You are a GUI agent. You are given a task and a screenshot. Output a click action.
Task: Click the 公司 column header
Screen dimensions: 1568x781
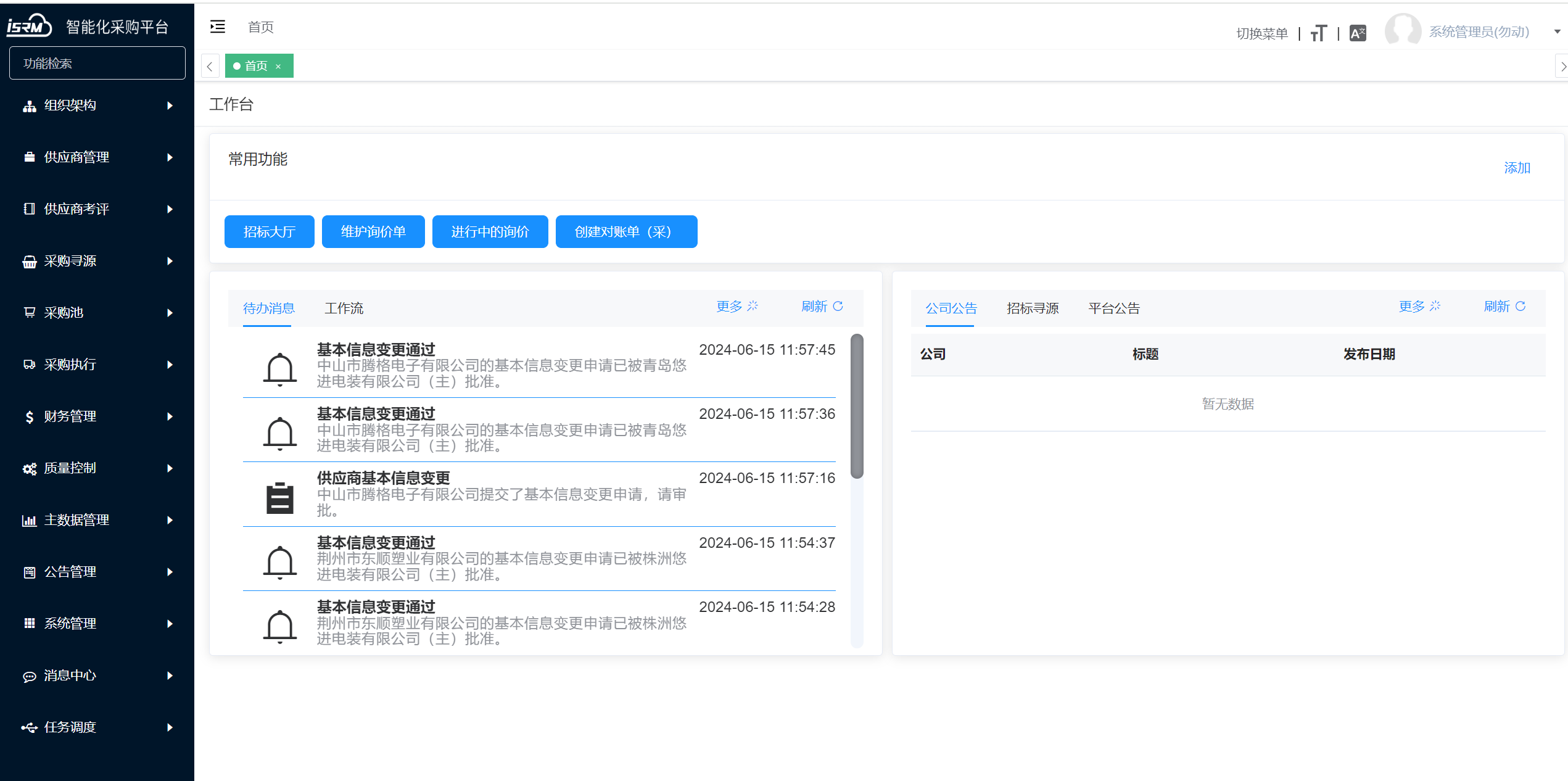click(x=933, y=354)
